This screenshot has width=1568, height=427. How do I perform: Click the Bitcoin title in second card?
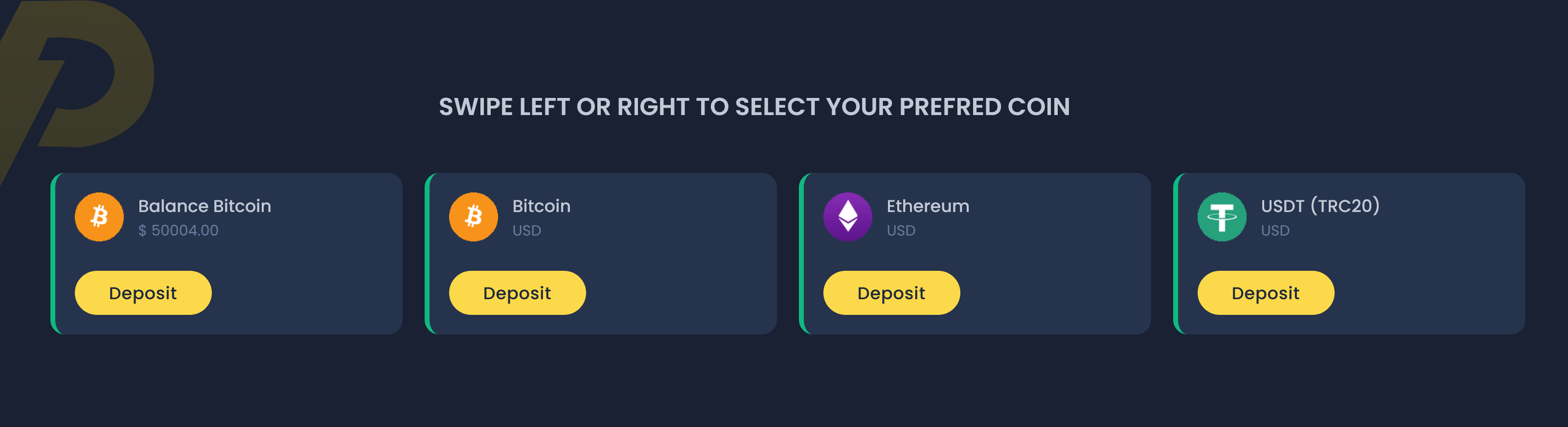tap(541, 206)
